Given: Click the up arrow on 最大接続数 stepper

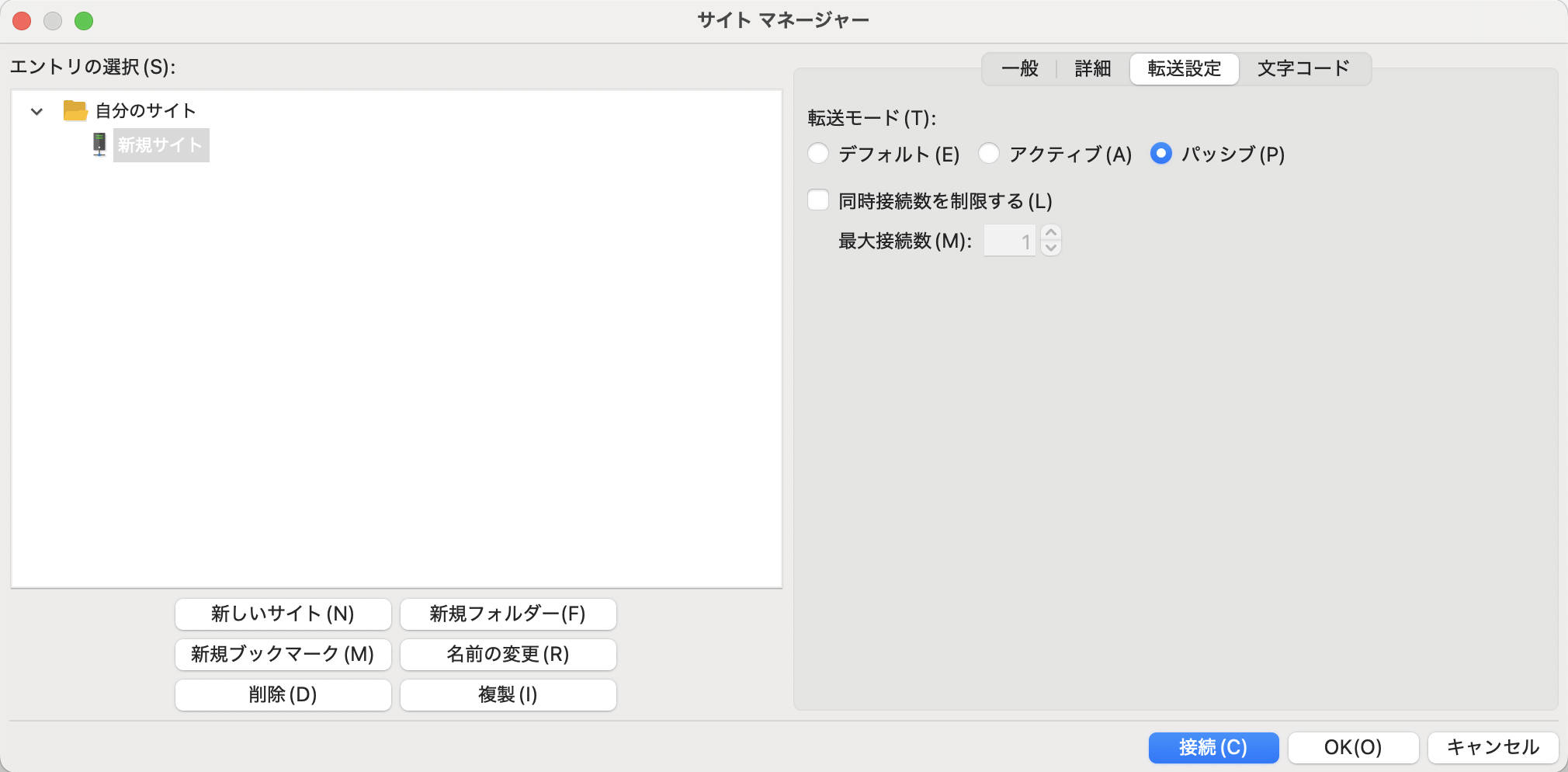Looking at the screenshot, I should point(1052,233).
